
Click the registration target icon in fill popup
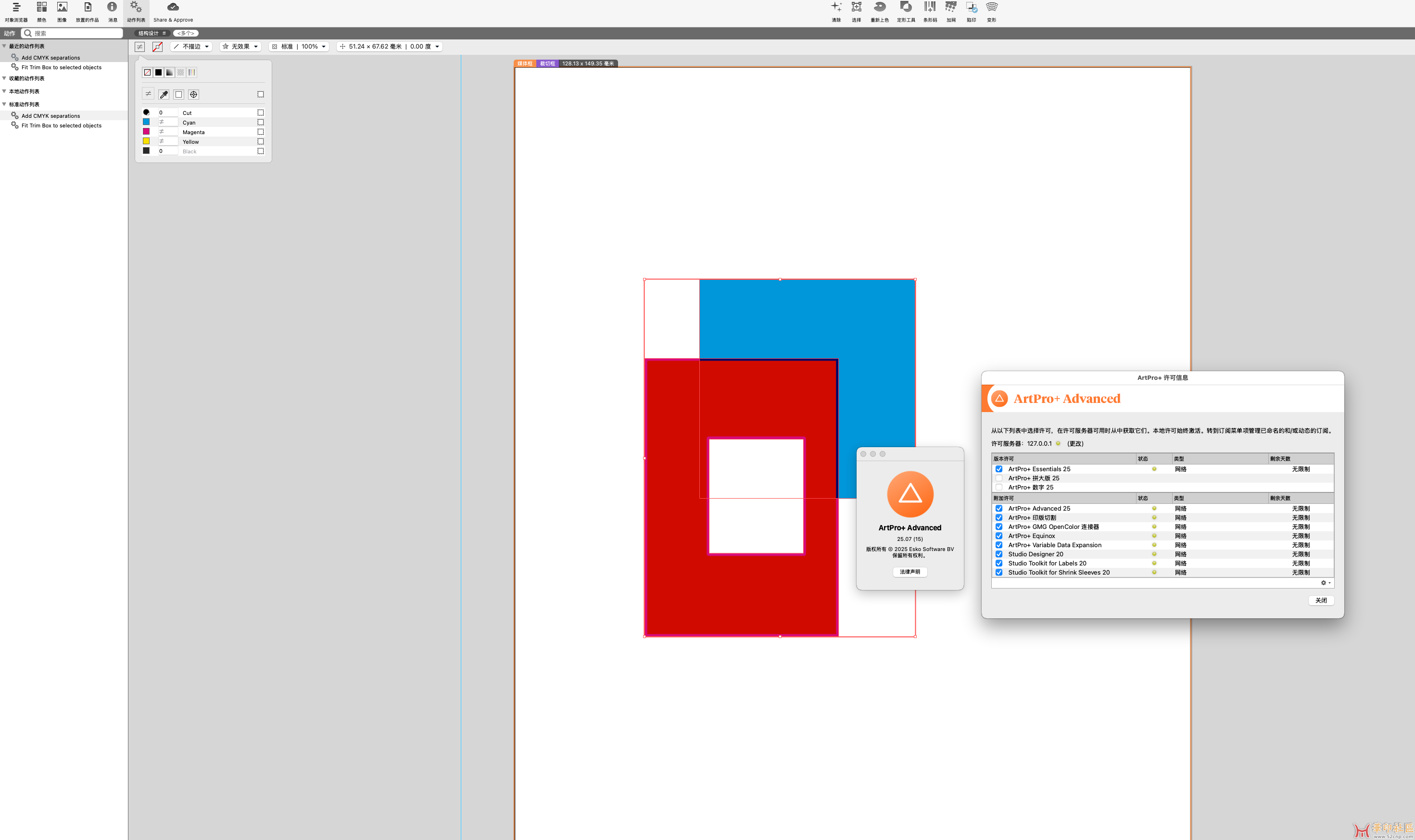pyautogui.click(x=194, y=94)
